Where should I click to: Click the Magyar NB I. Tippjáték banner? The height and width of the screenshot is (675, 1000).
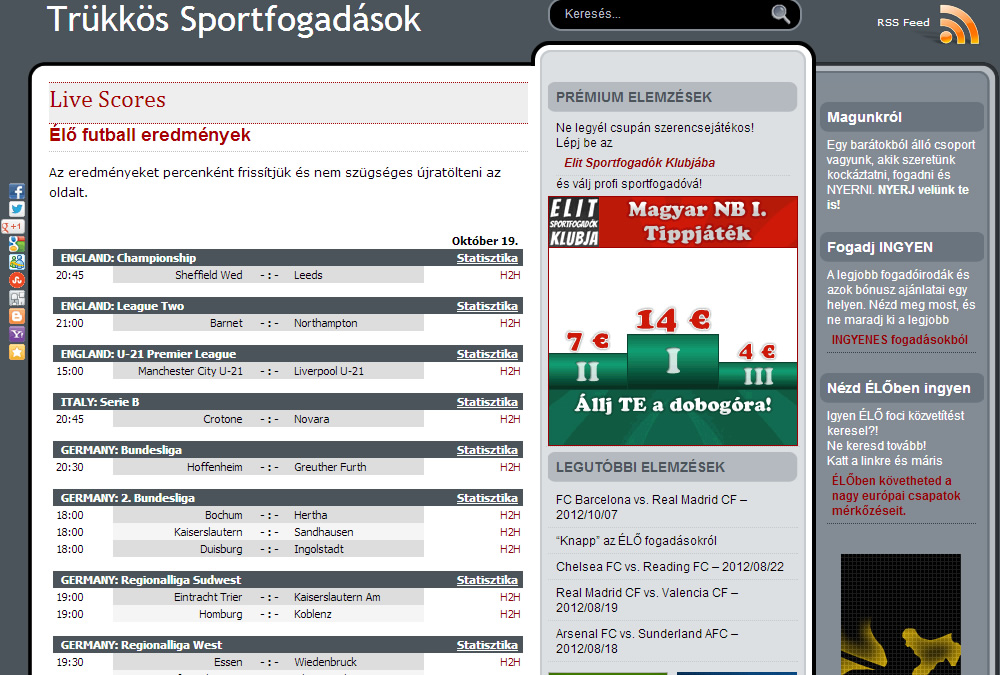click(x=672, y=320)
